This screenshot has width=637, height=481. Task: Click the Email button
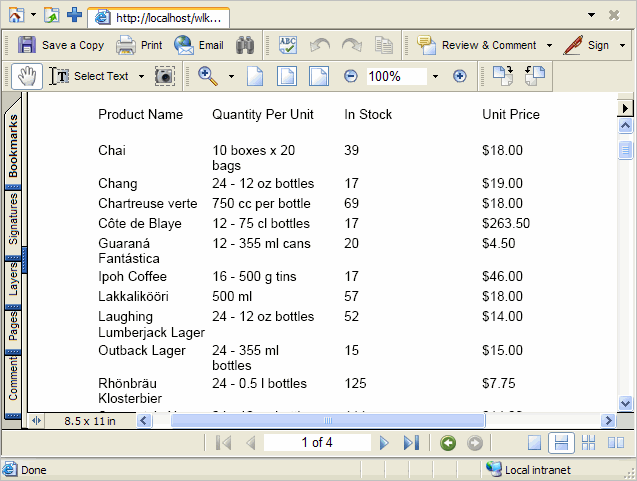click(x=199, y=45)
